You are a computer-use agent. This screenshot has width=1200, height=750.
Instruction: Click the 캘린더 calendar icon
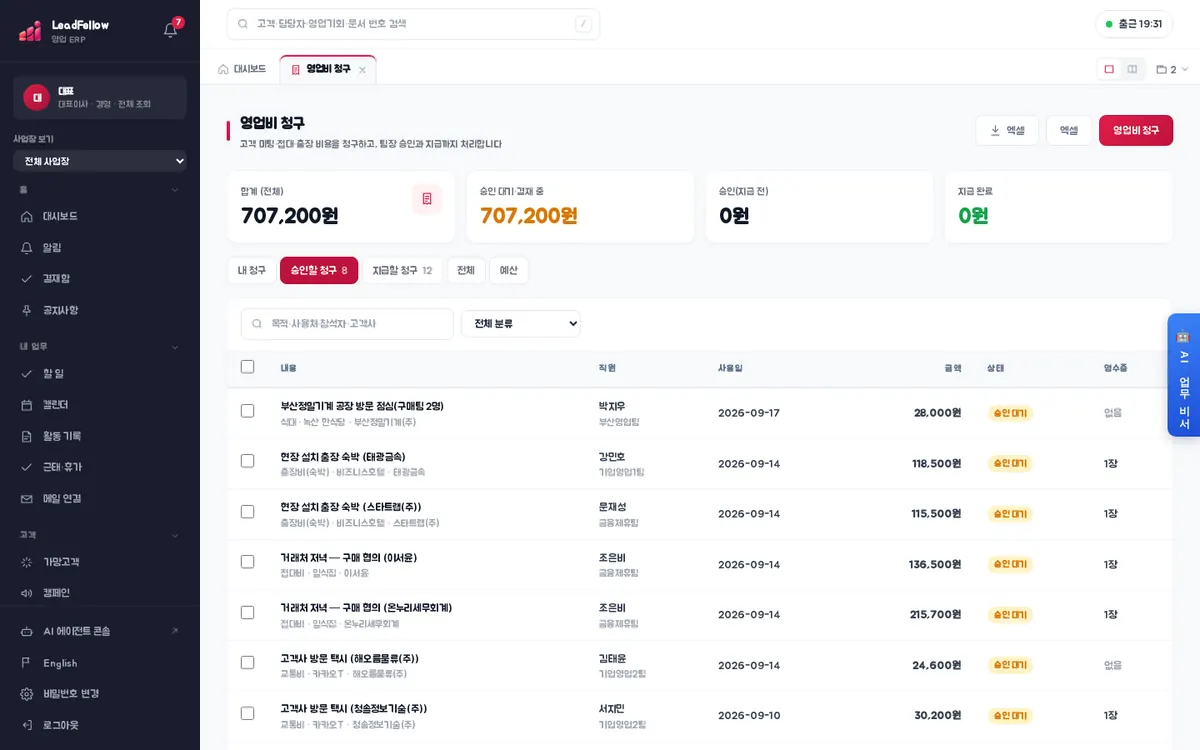(x=27, y=405)
